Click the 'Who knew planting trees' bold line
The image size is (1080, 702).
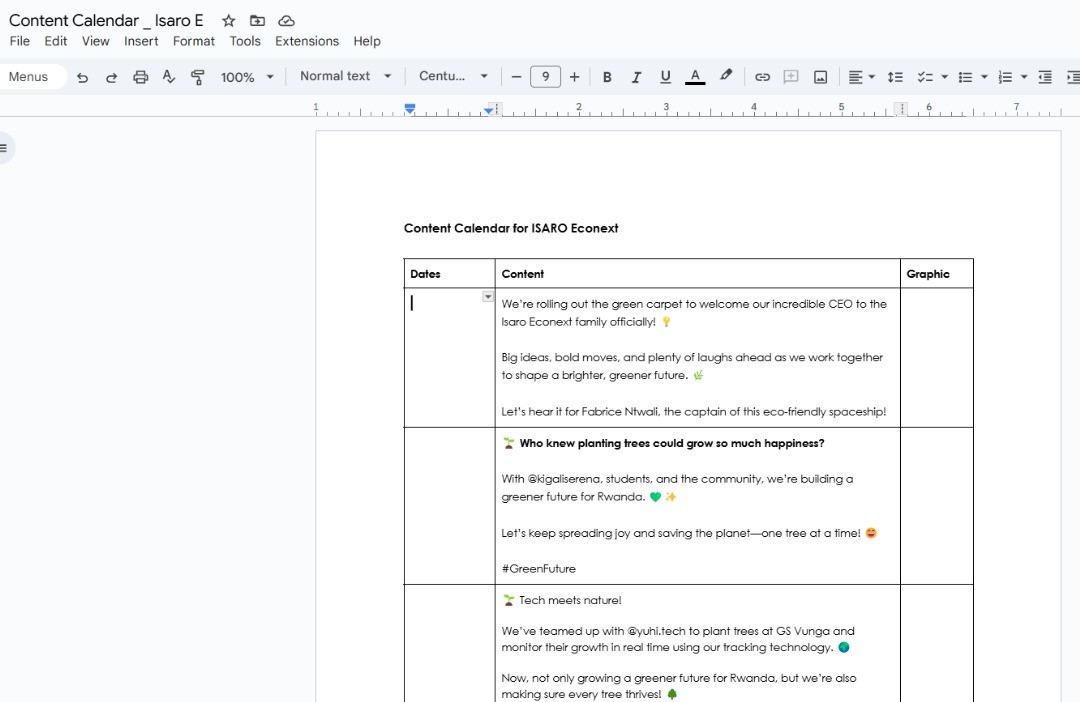[672, 443]
